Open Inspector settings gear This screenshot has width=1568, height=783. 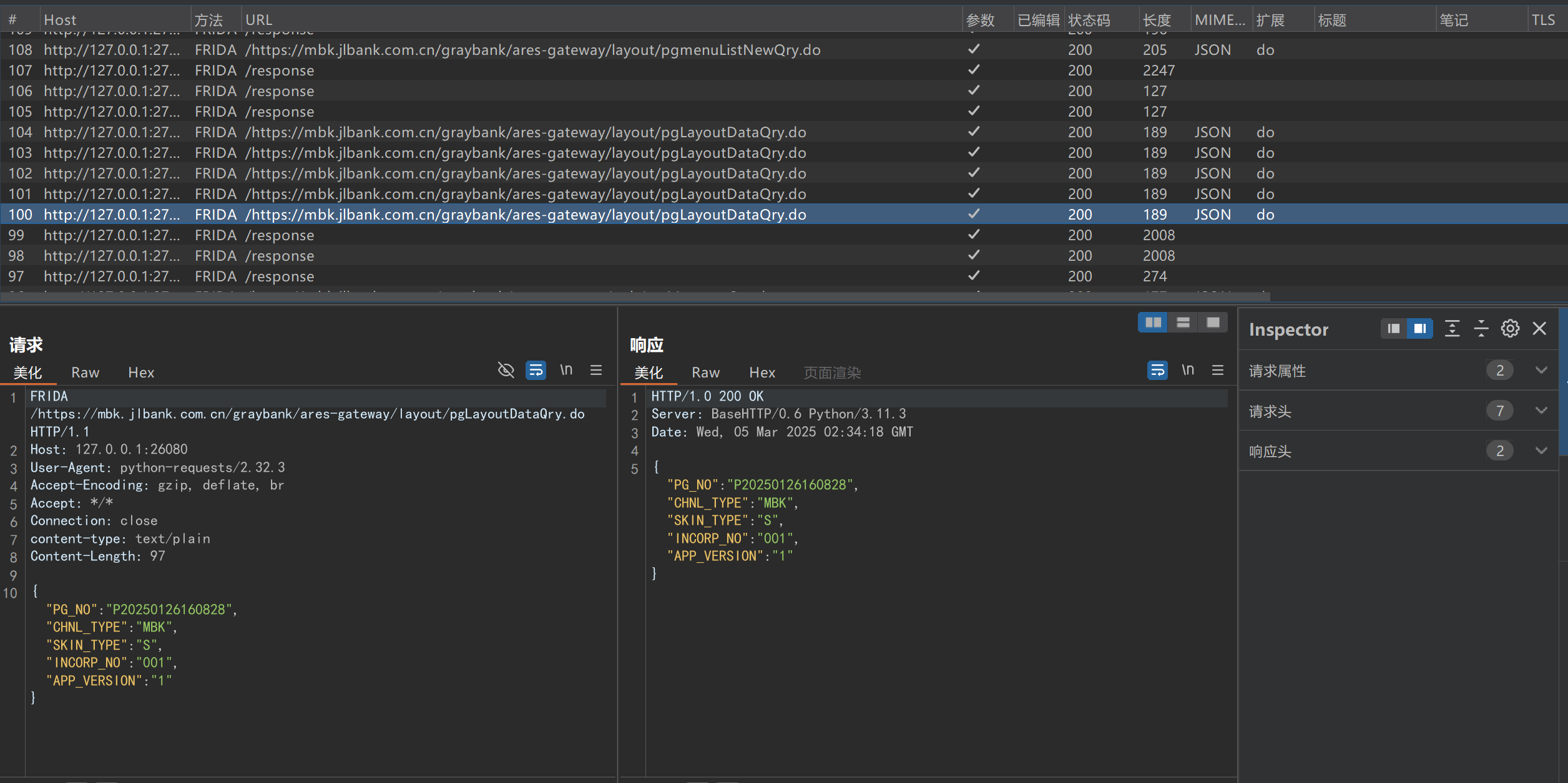(x=1510, y=329)
